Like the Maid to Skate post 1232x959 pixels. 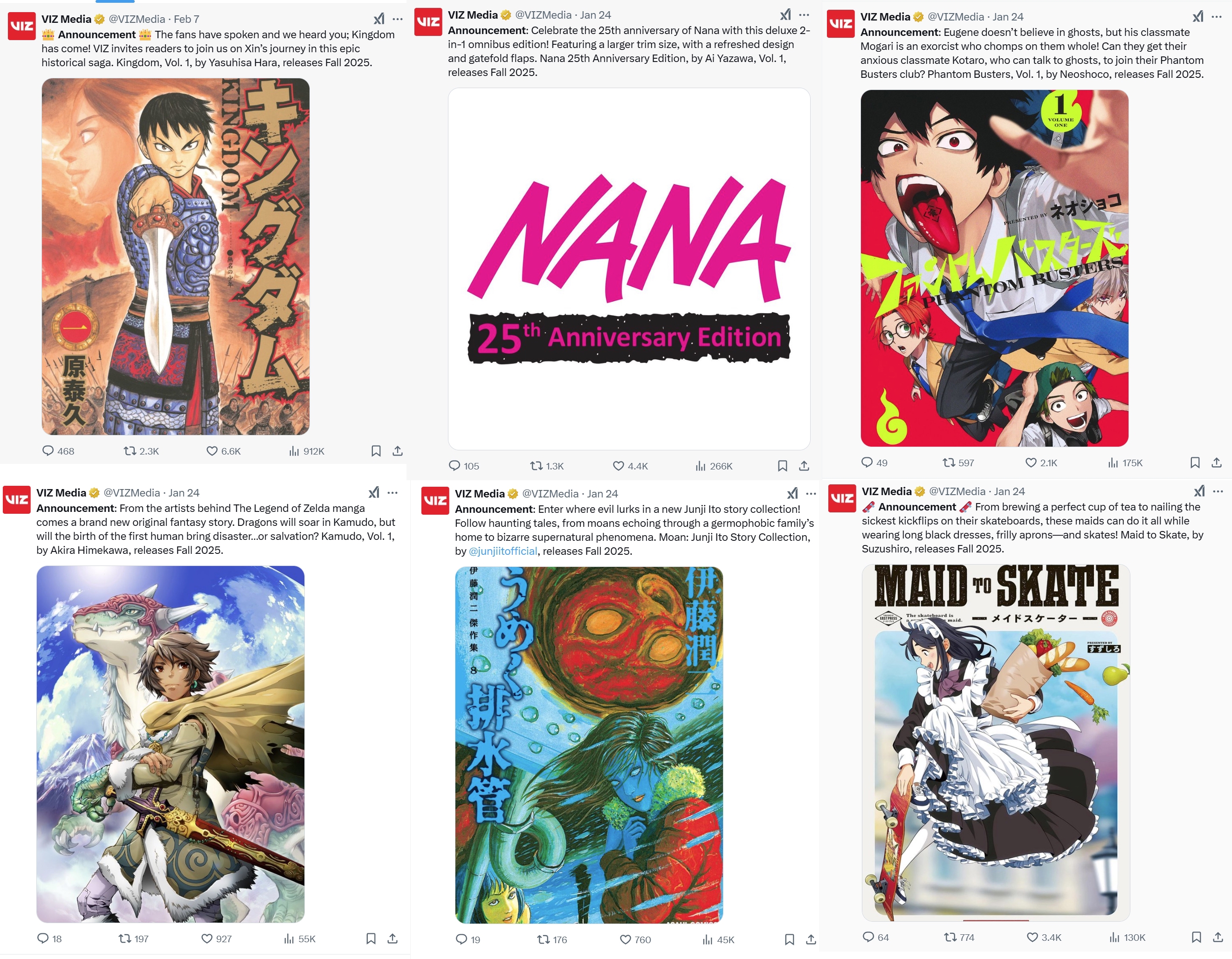(1044, 937)
